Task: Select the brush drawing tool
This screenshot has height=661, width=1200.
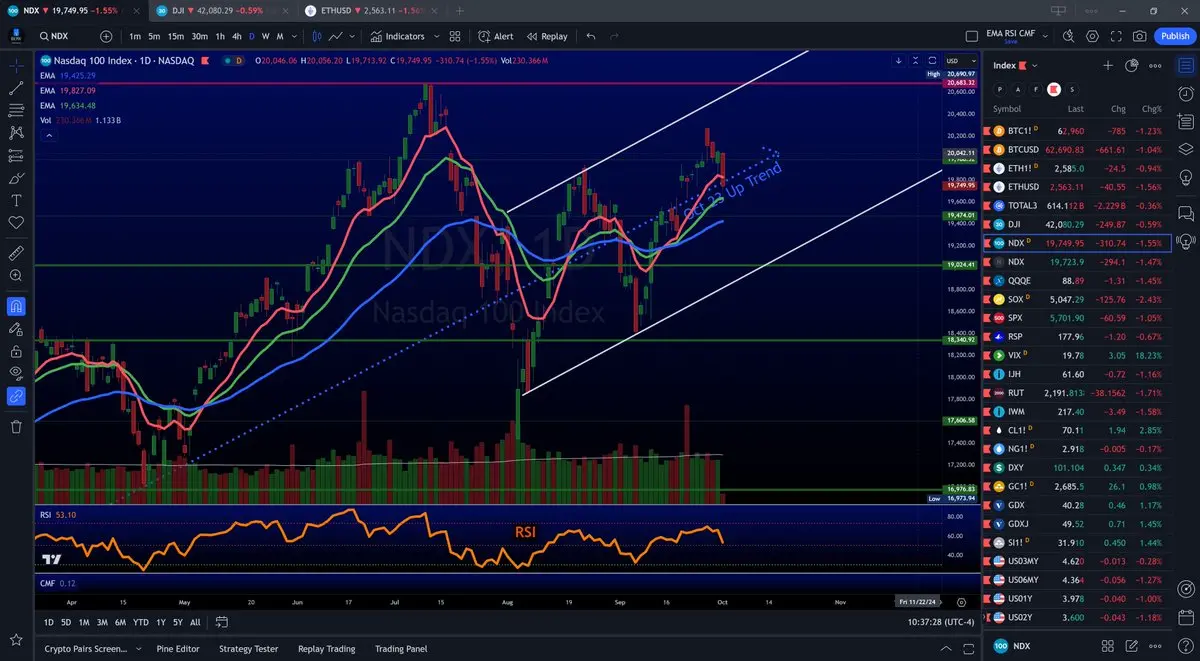Action: pos(16,178)
